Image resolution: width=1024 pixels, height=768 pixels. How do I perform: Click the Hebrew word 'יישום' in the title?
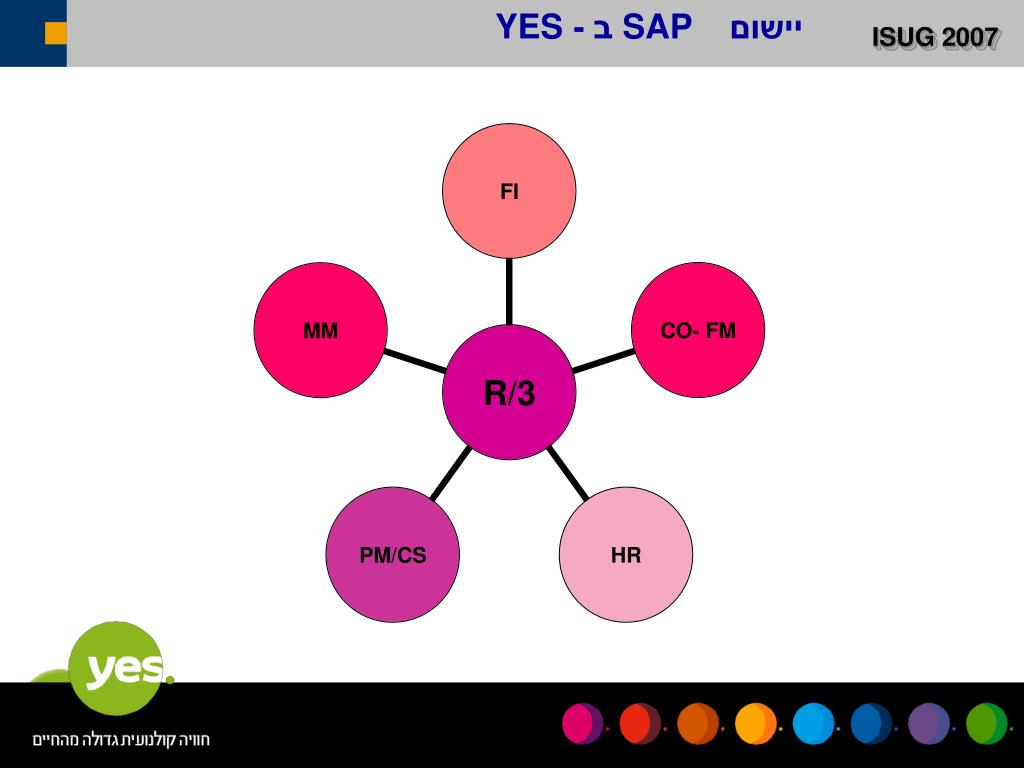click(765, 29)
